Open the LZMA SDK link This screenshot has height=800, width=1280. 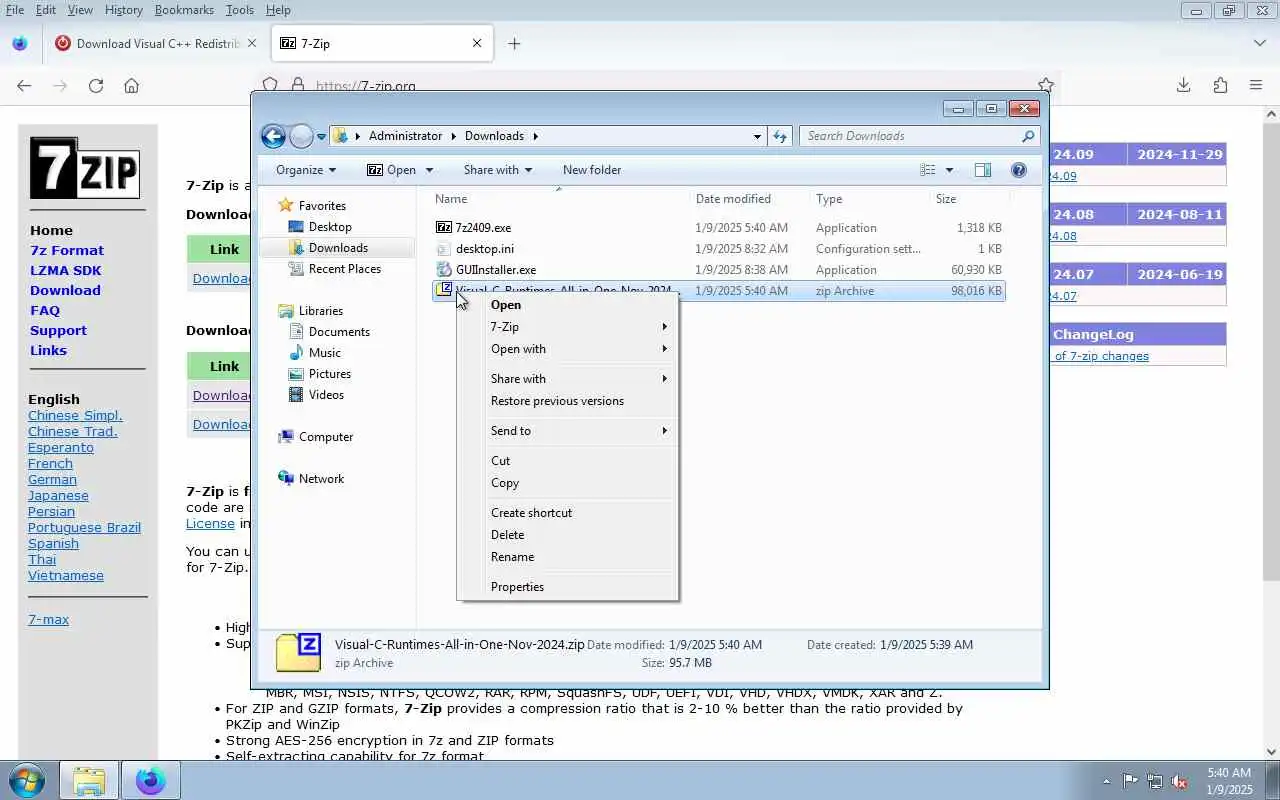tap(66, 270)
